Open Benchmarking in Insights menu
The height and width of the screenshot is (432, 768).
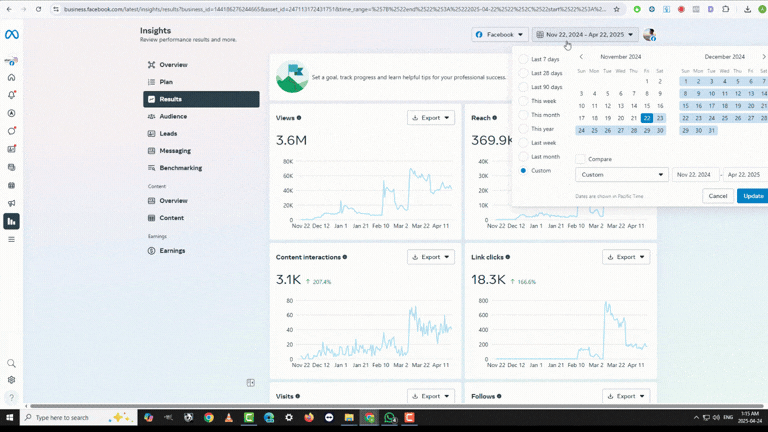point(180,168)
